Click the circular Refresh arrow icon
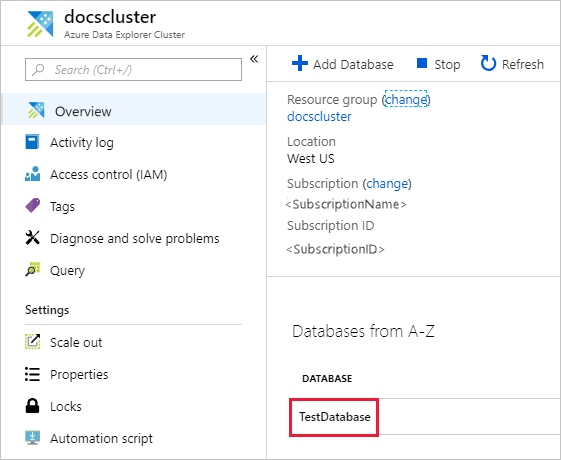561x460 pixels. [488, 63]
